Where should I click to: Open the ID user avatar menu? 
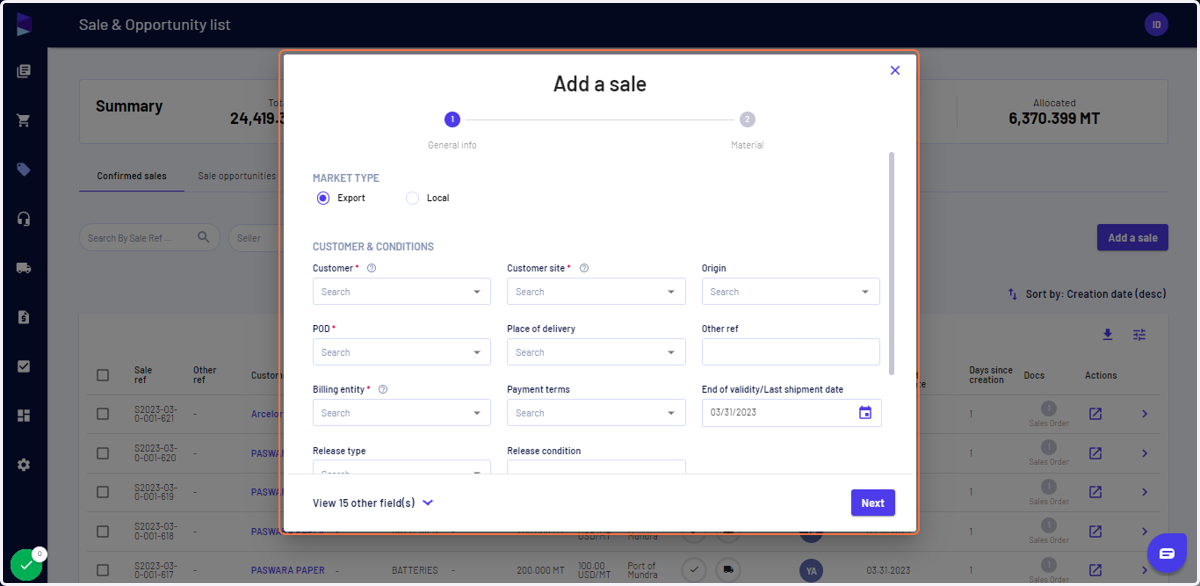[1156, 24]
